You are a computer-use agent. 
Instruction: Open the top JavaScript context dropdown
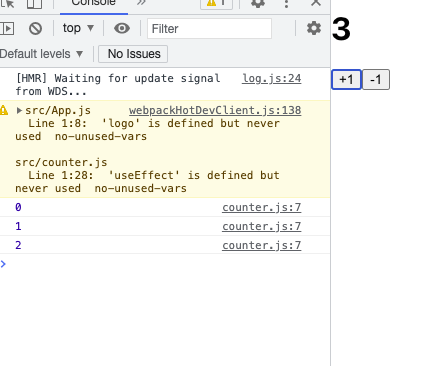click(x=78, y=28)
